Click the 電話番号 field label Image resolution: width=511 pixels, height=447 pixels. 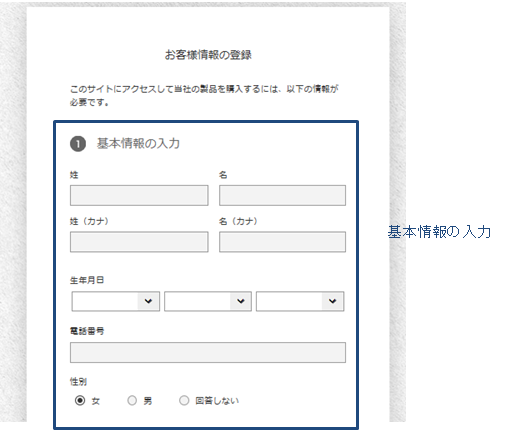(x=87, y=331)
